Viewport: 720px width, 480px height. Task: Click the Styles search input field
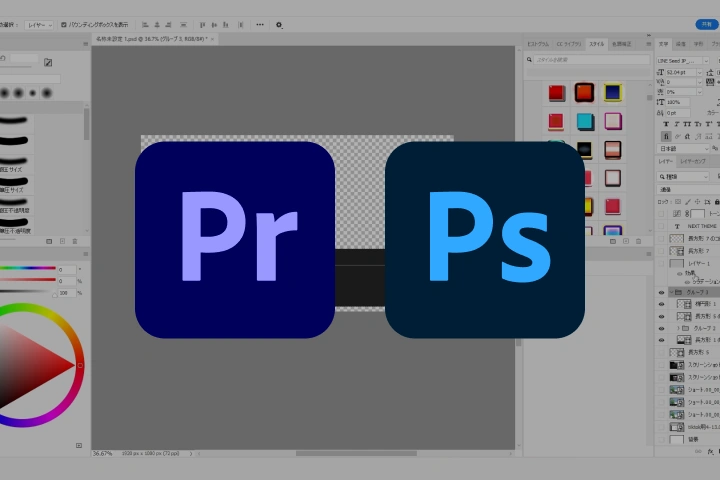point(592,60)
